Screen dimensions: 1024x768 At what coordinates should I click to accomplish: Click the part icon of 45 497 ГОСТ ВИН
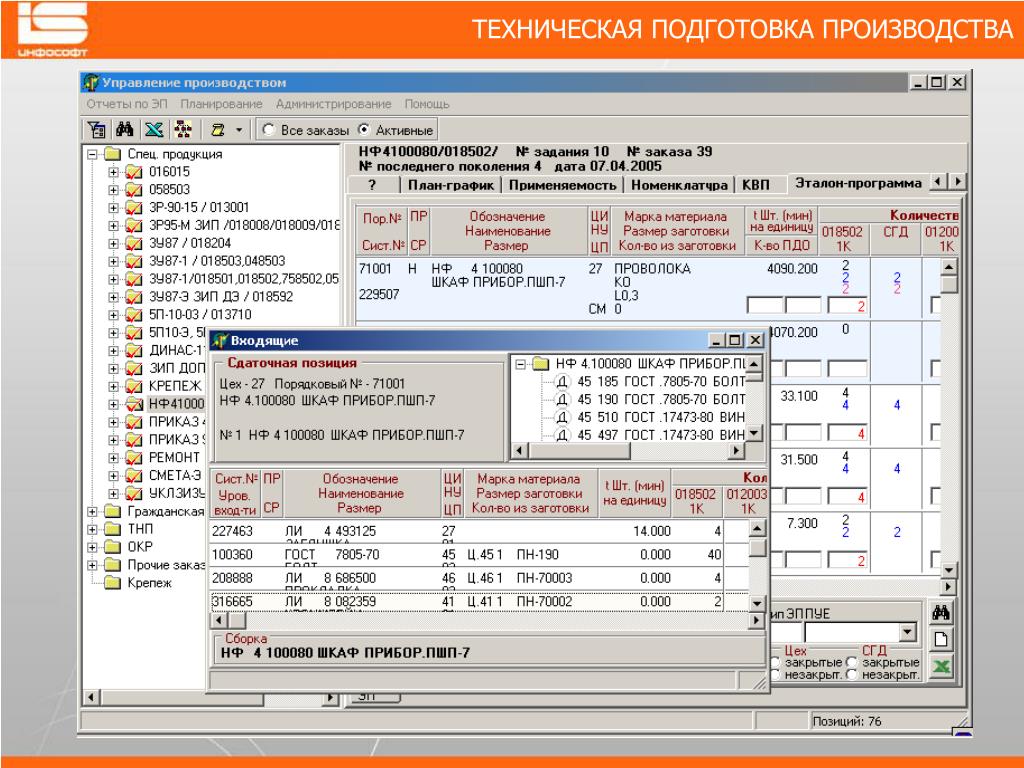click(562, 434)
